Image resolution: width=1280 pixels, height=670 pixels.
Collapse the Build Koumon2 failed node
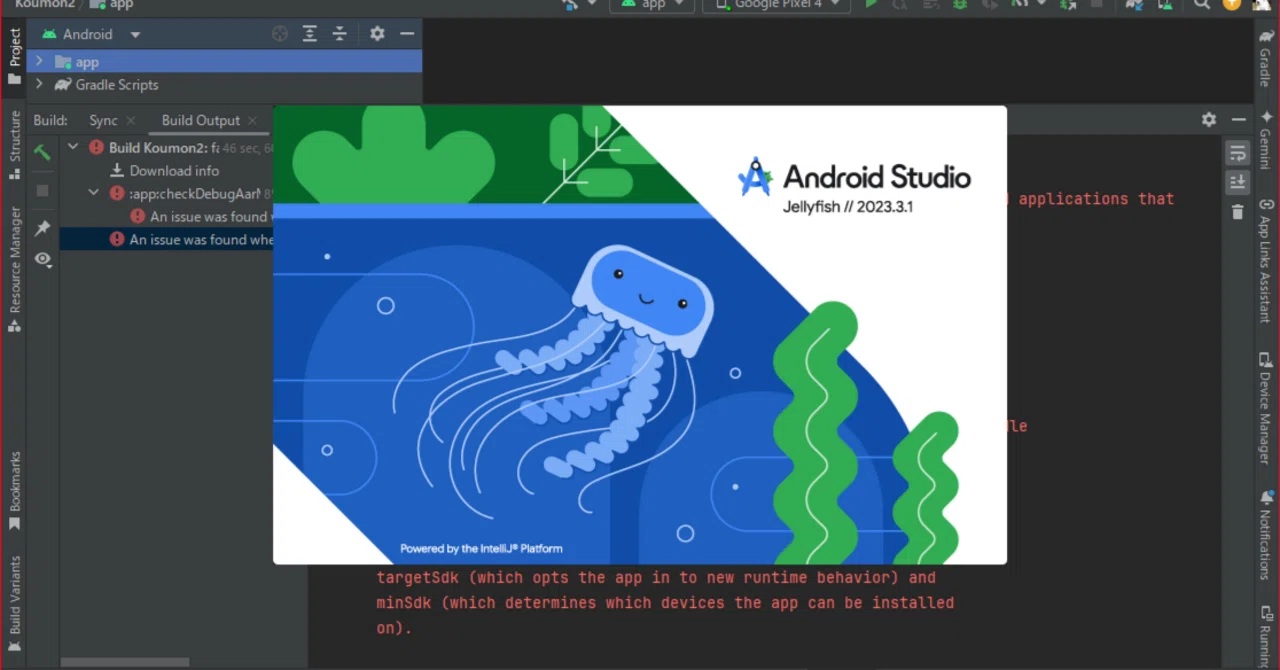(x=73, y=147)
